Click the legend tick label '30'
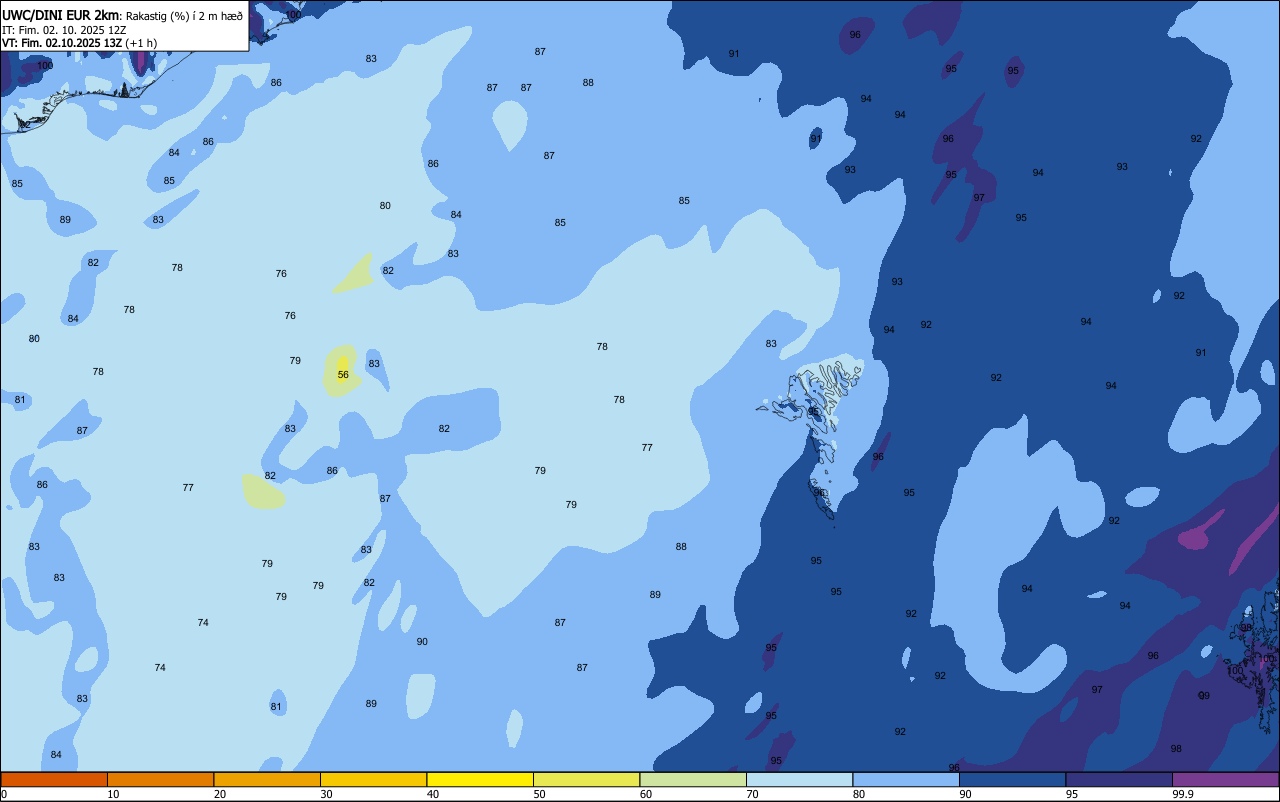1280x802 pixels. 326,794
